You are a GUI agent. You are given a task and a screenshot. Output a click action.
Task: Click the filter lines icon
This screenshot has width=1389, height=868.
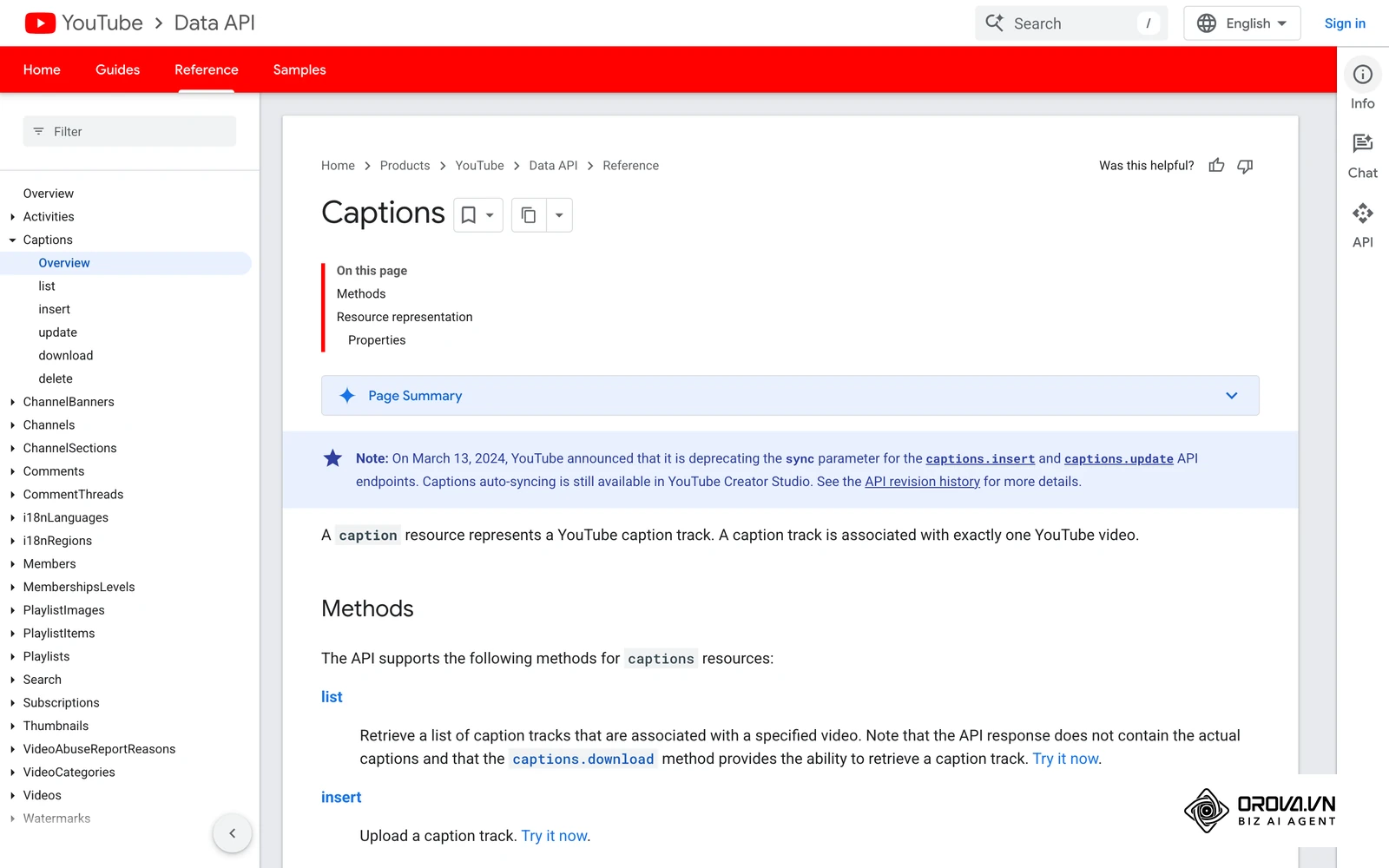(38, 131)
